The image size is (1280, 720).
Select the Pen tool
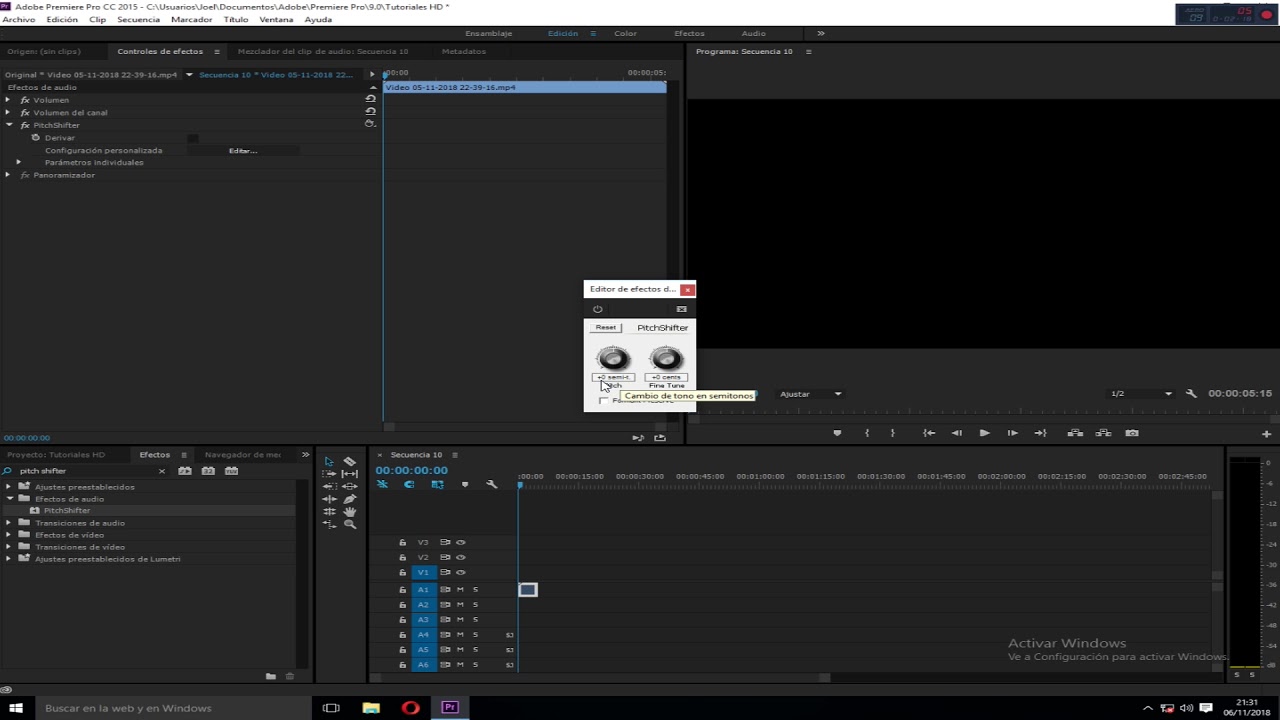[349, 499]
